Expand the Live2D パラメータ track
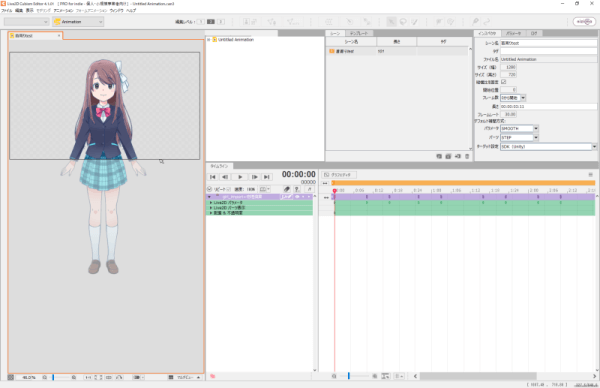 pos(211,202)
